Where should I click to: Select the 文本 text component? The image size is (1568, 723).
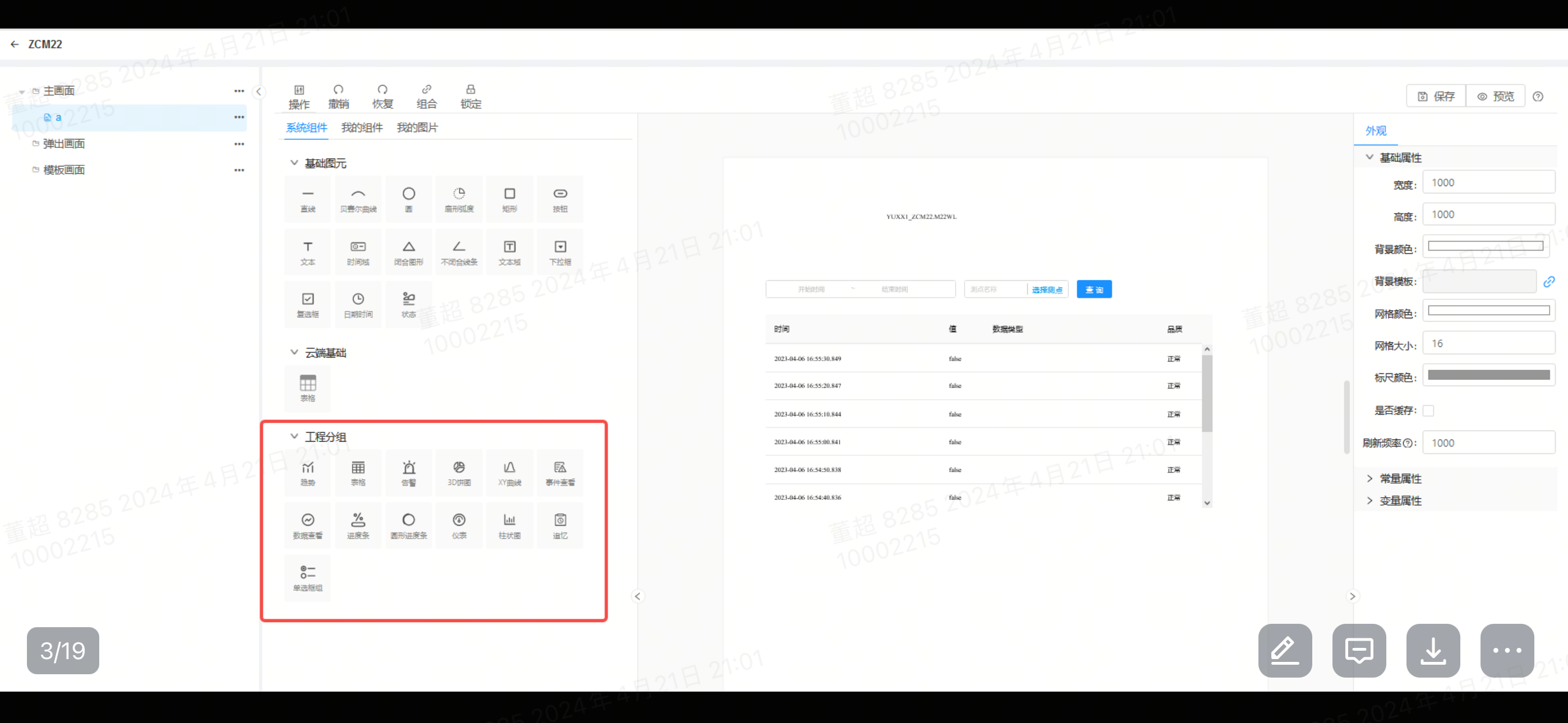[308, 252]
